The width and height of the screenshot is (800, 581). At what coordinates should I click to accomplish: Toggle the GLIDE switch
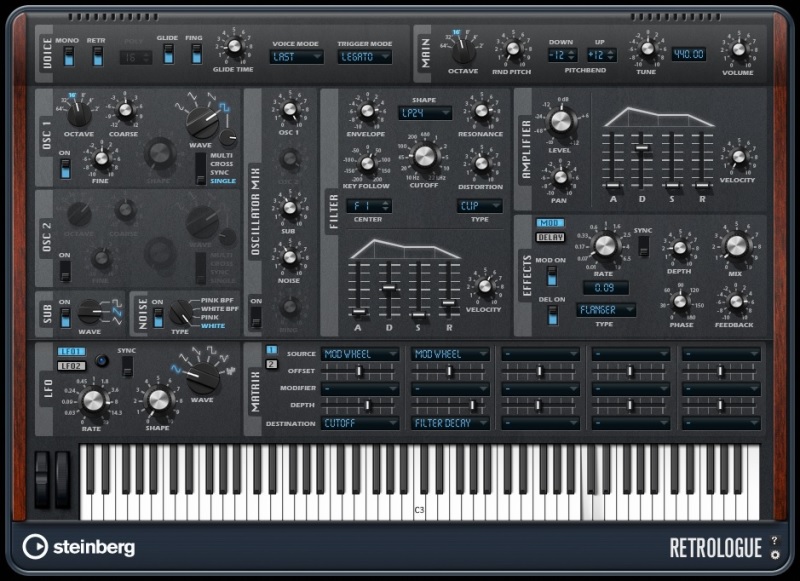coord(168,54)
